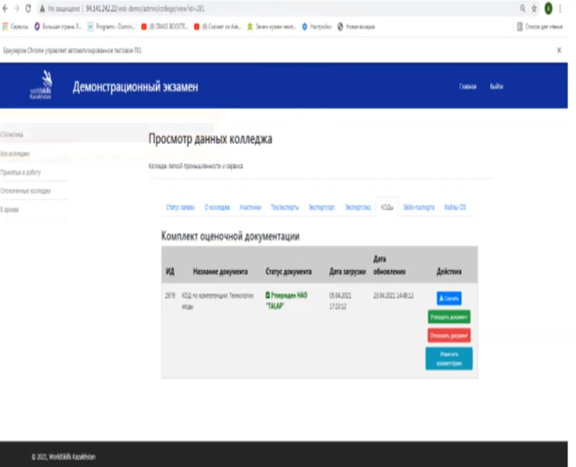Click the WorldSkills Kazakhstan logo
Screen dimensions: 576x467
pyautogui.click(x=41, y=85)
